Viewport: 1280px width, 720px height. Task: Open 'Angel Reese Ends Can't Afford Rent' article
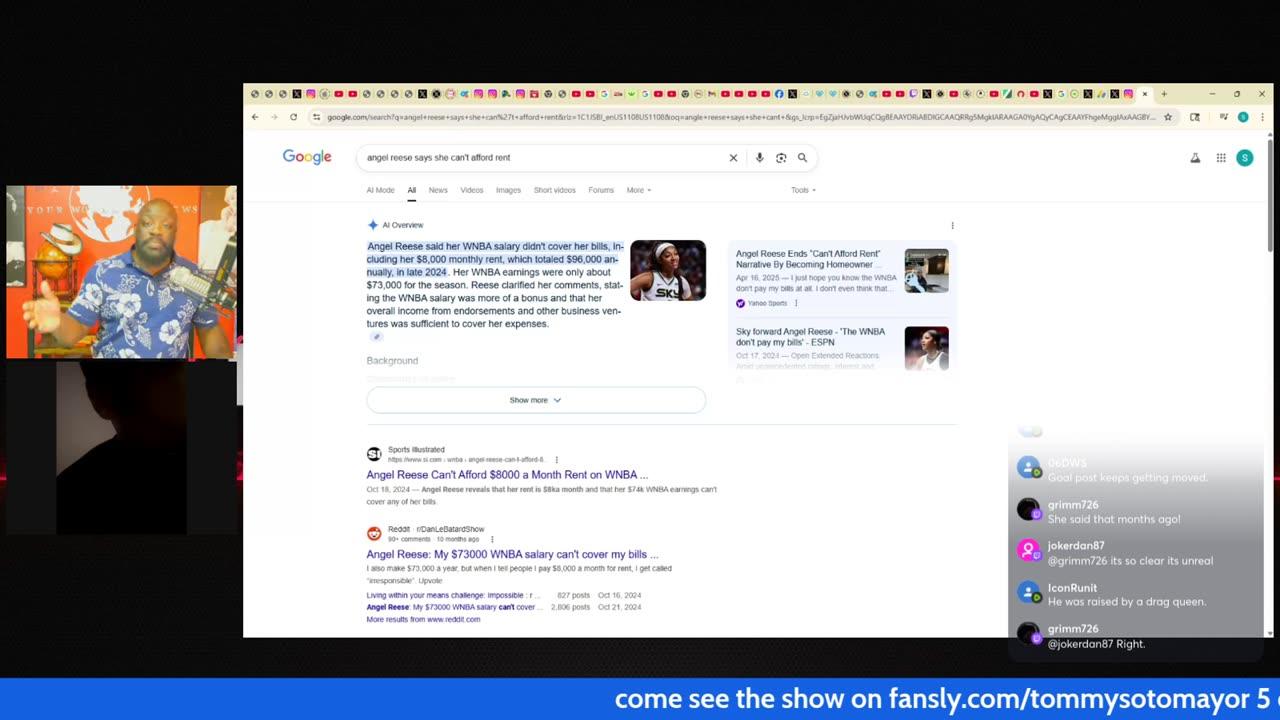click(x=808, y=259)
